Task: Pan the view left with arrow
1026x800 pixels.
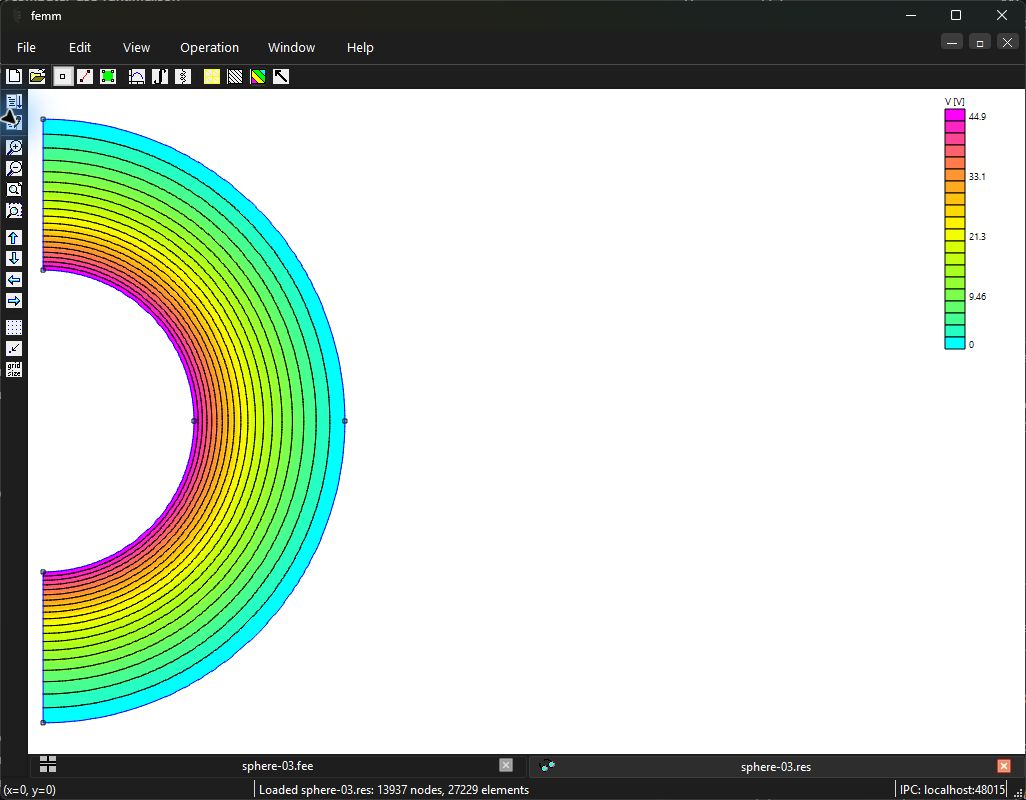Action: (x=14, y=279)
